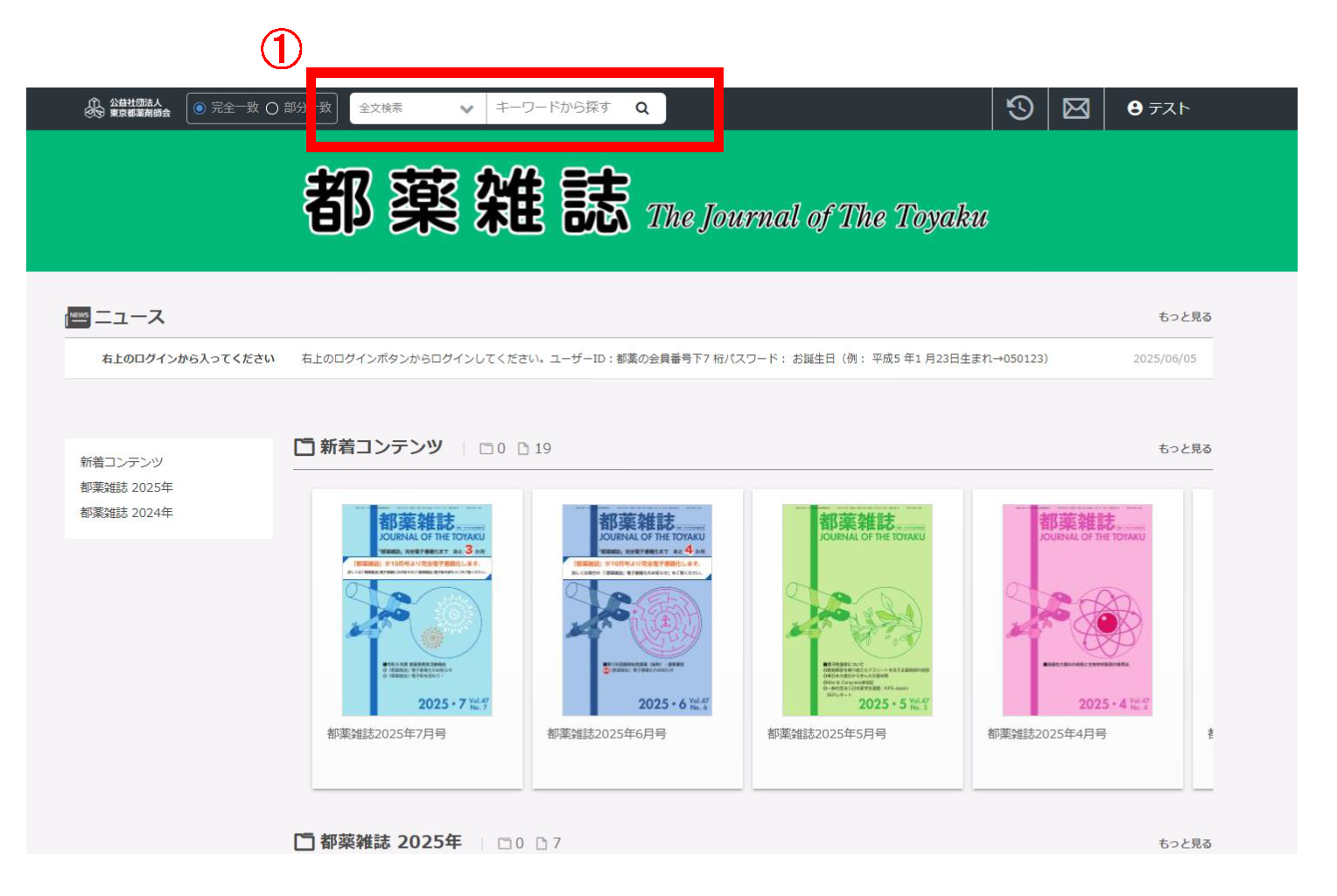Open the 2025年5月号 cover thumbnail
1337x896 pixels.
[x=857, y=610]
